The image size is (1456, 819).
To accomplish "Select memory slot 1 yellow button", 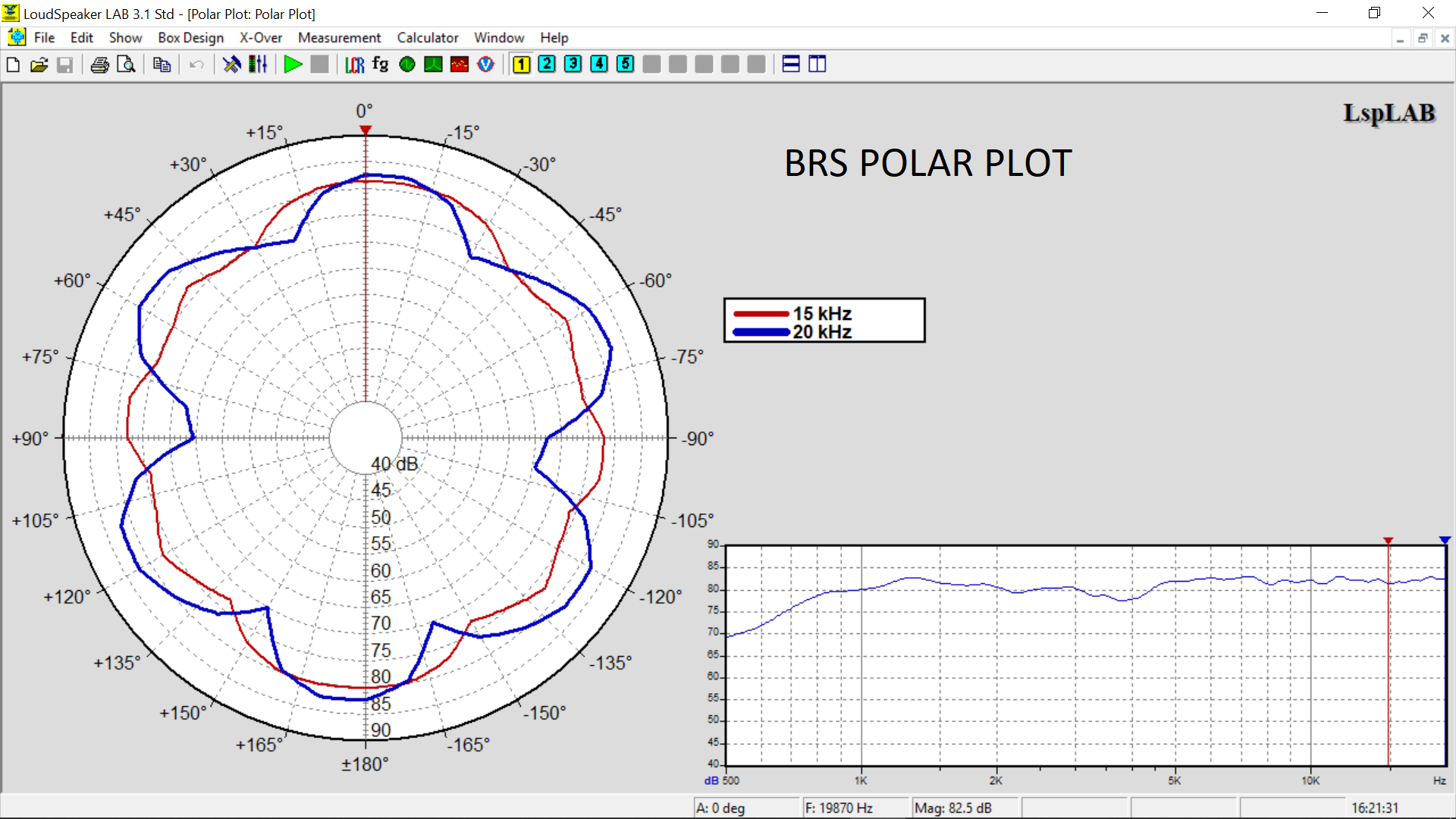I will (x=521, y=64).
